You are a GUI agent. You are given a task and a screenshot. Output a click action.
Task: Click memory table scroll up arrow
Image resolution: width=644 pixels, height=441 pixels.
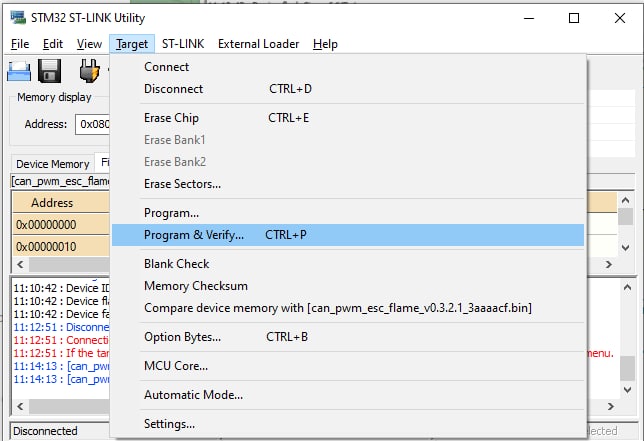(x=626, y=200)
